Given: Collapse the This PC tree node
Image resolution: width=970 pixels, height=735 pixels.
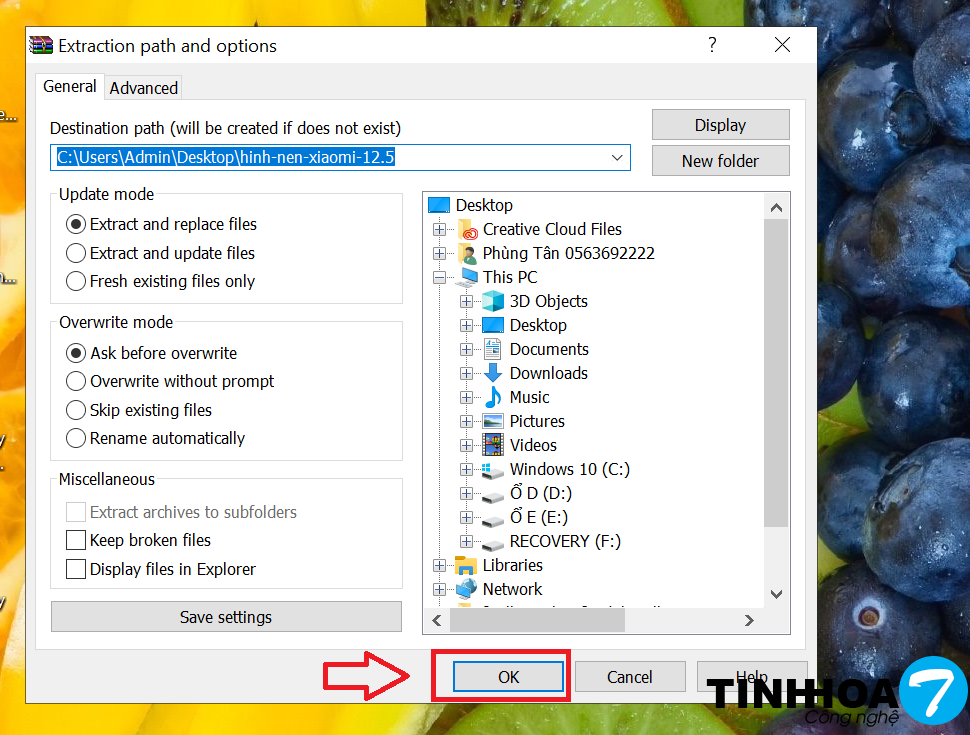Looking at the screenshot, I should coord(439,278).
